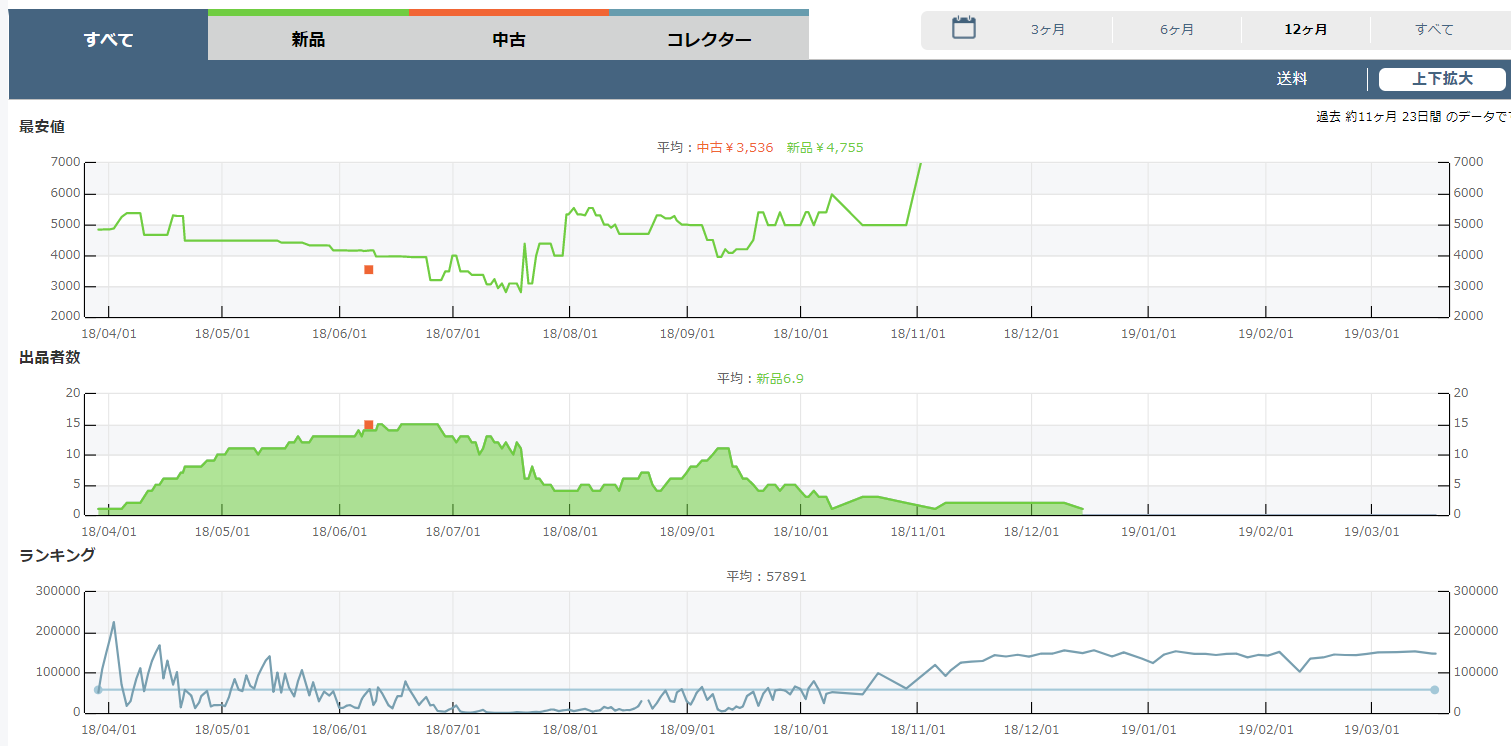Image resolution: width=1511 pixels, height=746 pixels.
Task: Click the 中古 ¥3,536 average legend
Action: [x=735, y=148]
